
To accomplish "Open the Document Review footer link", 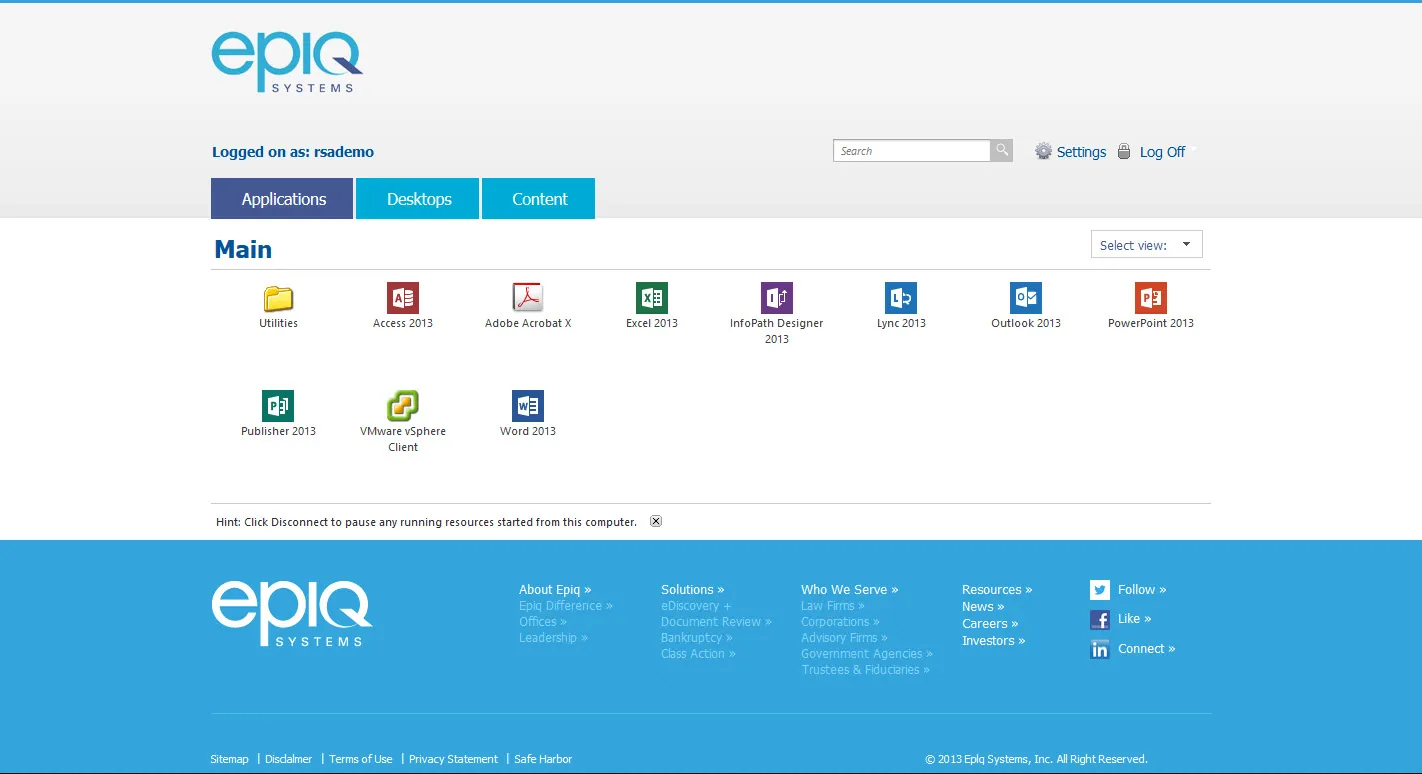I will pyautogui.click(x=716, y=622).
